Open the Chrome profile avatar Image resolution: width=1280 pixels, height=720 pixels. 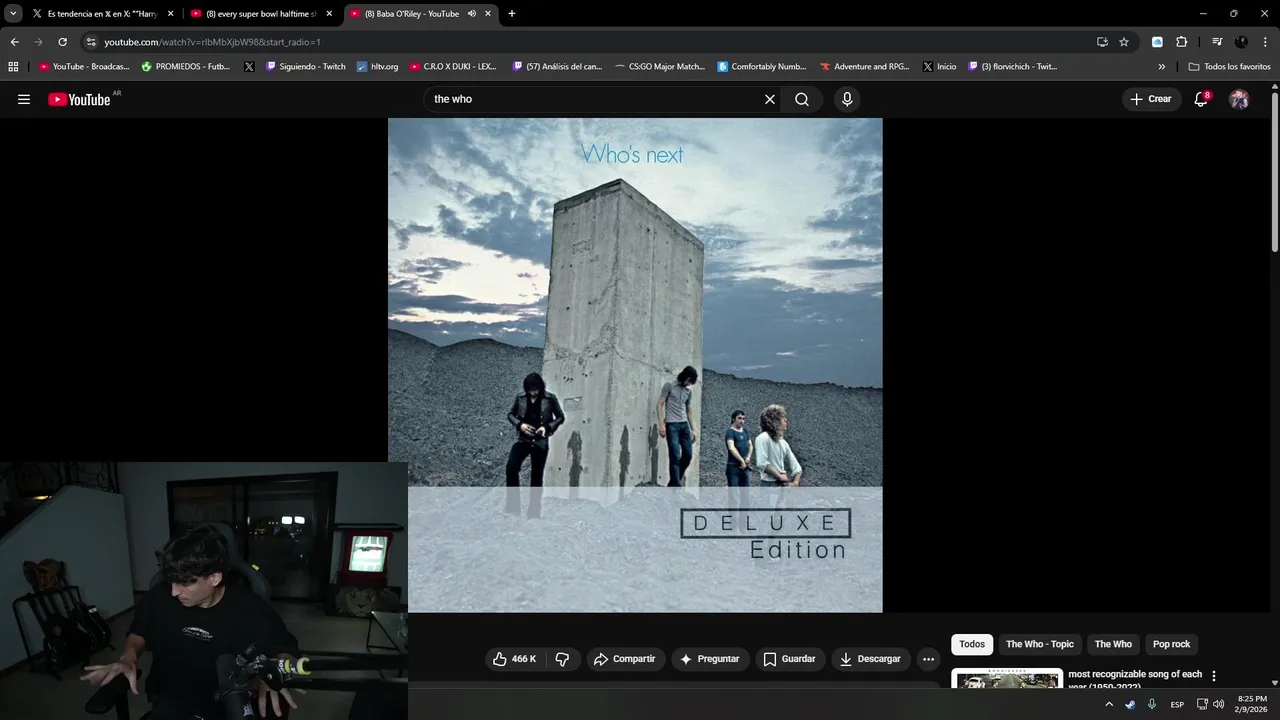coord(1241,42)
